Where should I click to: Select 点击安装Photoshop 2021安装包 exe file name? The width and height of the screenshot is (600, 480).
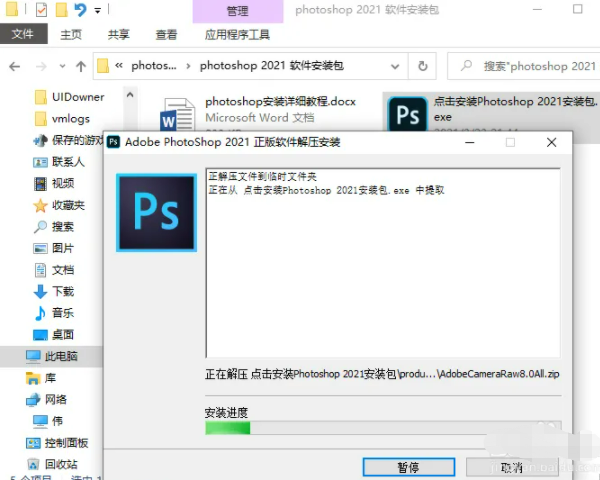(515, 109)
